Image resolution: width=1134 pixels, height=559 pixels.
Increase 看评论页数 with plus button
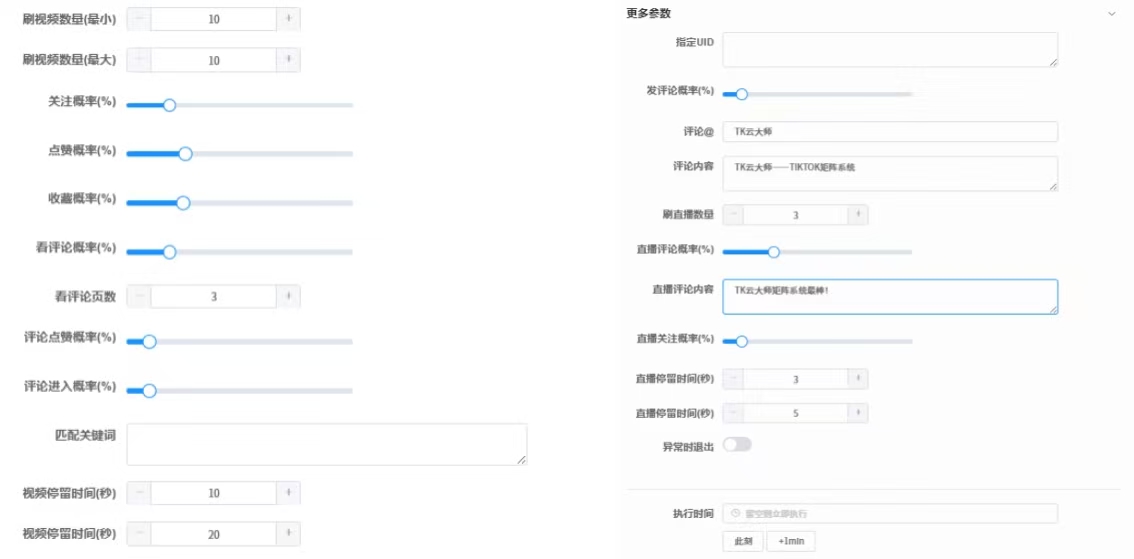coord(288,296)
